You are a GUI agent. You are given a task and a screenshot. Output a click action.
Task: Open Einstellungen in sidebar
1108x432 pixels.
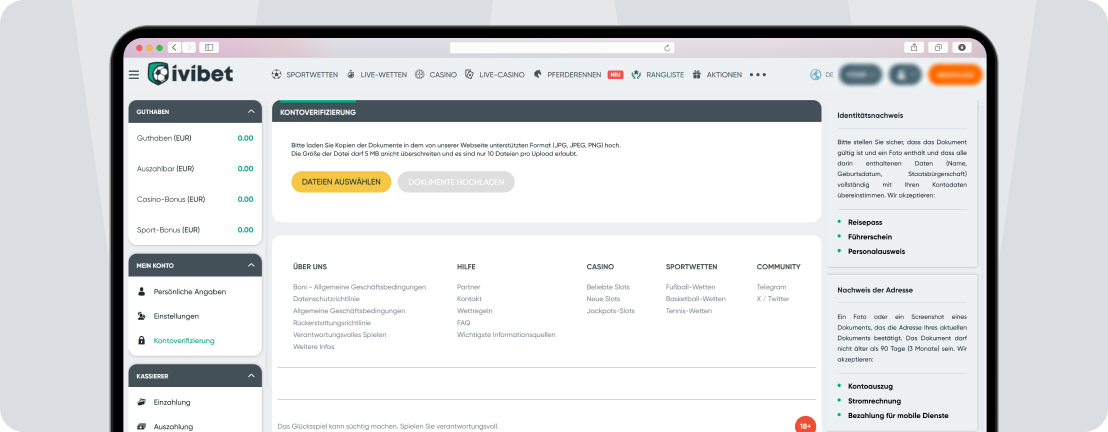[x=176, y=316]
